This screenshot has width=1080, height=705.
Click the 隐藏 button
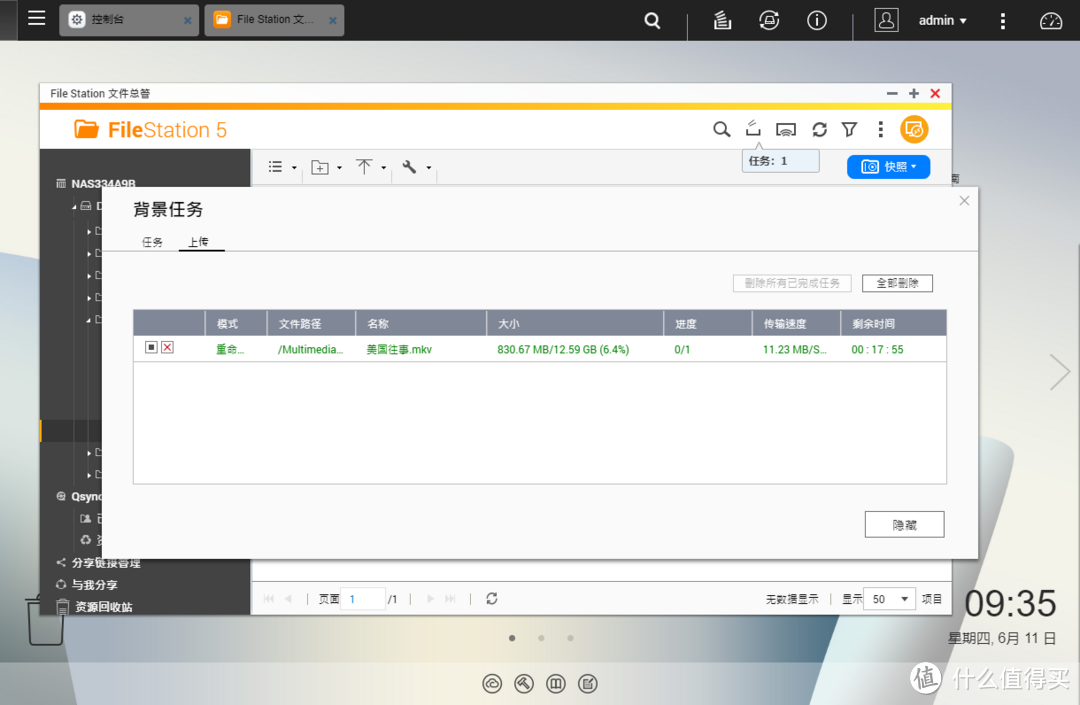tap(904, 525)
